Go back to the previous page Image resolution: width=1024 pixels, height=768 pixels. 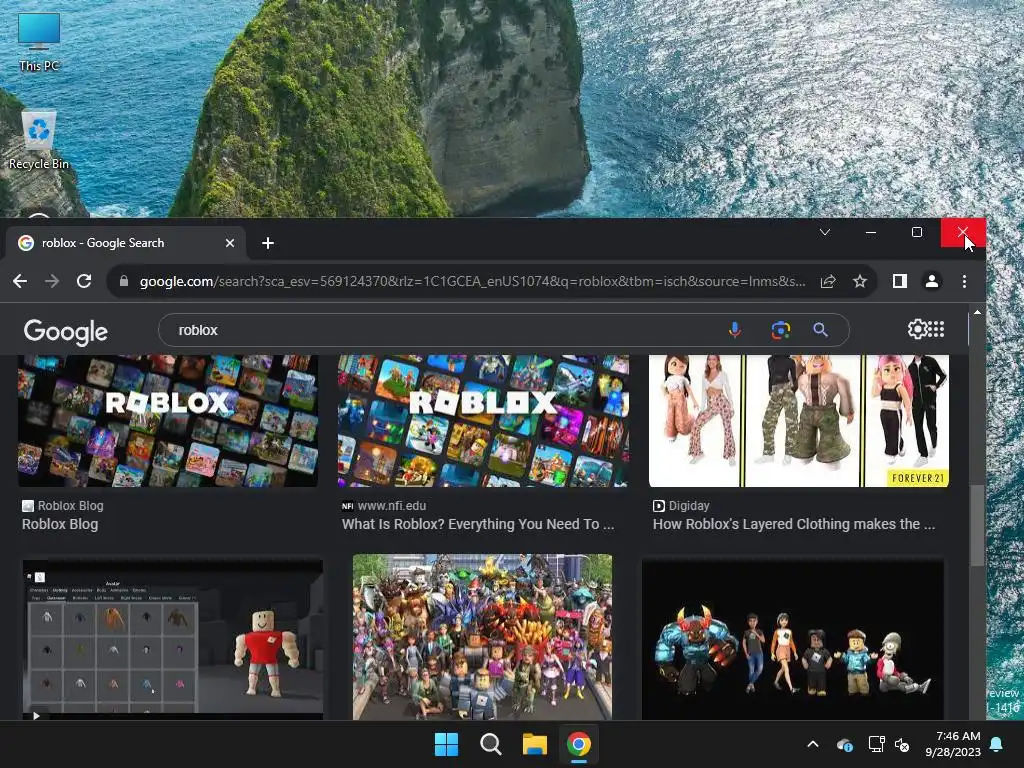click(x=20, y=281)
